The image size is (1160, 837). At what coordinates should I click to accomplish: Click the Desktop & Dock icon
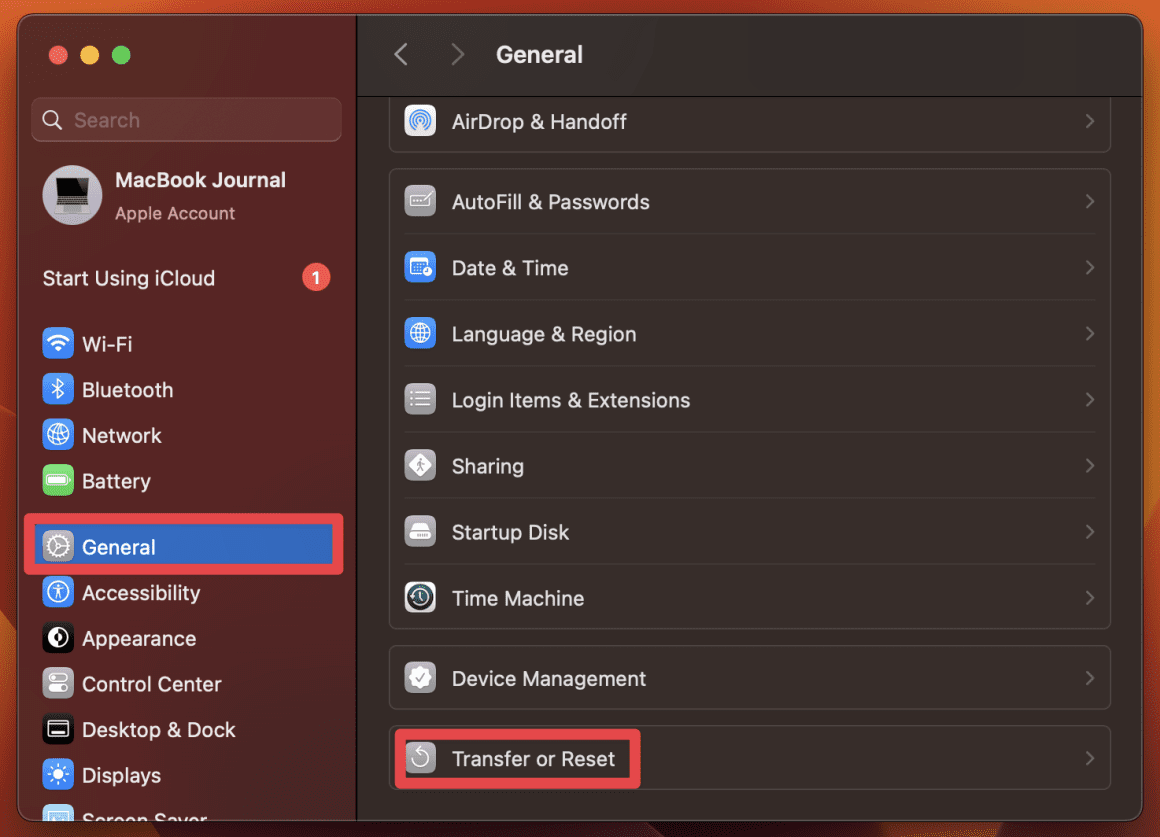pos(58,730)
